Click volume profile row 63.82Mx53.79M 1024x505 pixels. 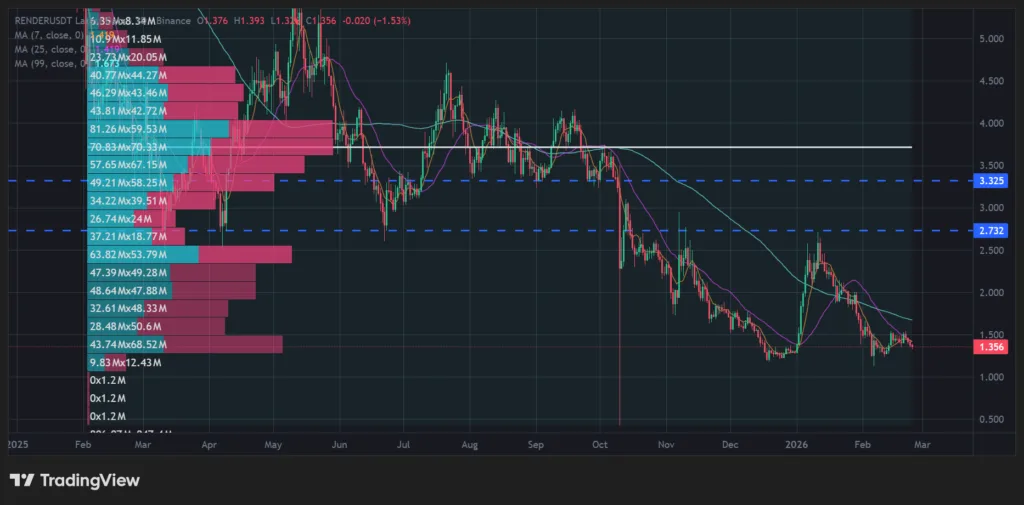[189, 255]
